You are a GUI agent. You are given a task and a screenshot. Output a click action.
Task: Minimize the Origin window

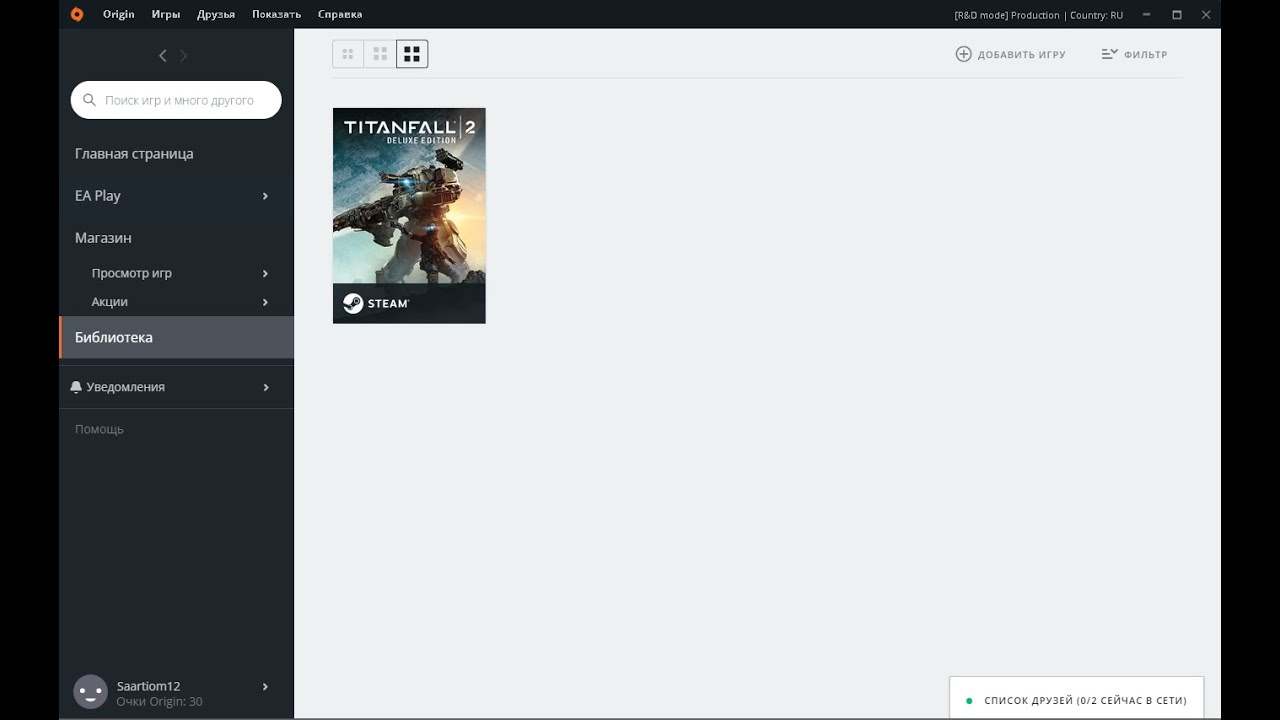tap(1147, 14)
